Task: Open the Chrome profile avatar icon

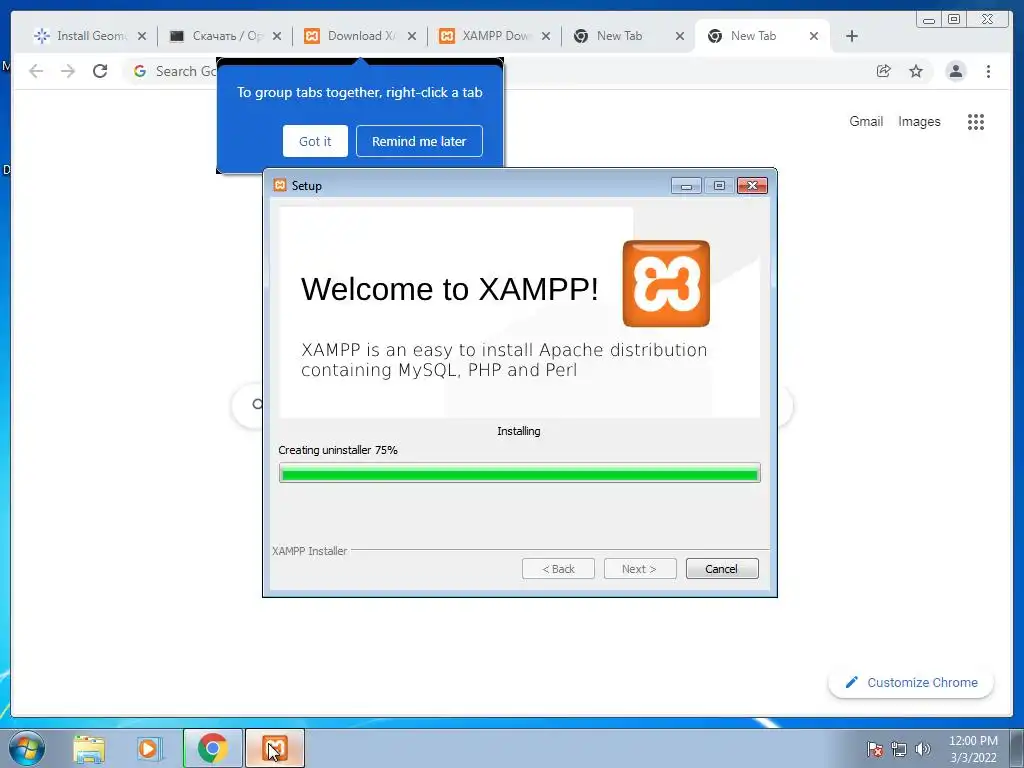Action: coord(955,71)
